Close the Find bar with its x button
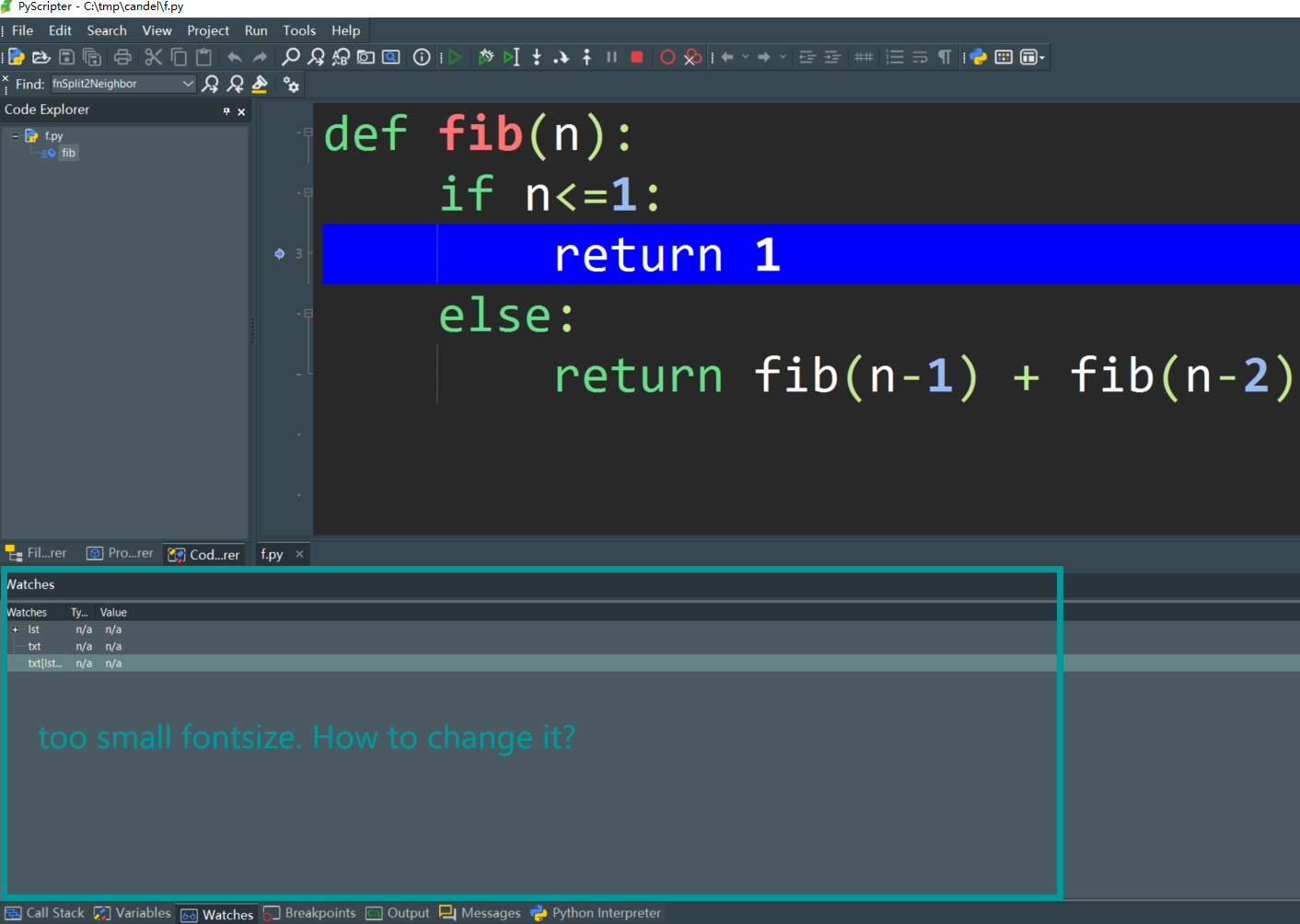 coord(5,76)
